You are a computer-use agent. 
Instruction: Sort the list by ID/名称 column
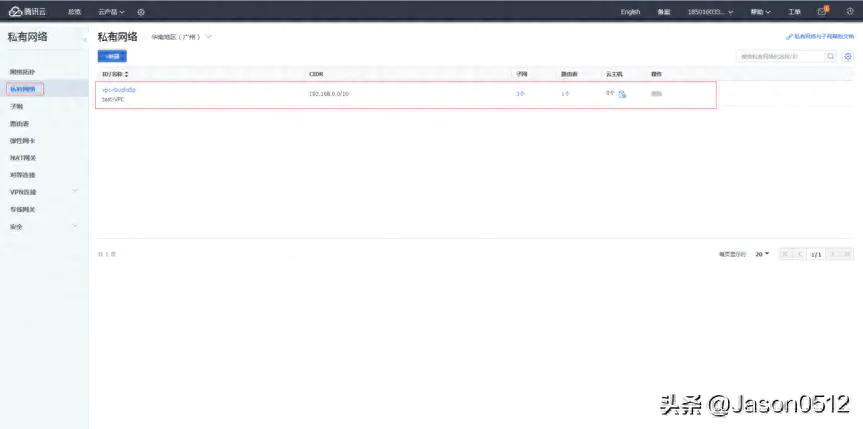pyautogui.click(x=126, y=74)
